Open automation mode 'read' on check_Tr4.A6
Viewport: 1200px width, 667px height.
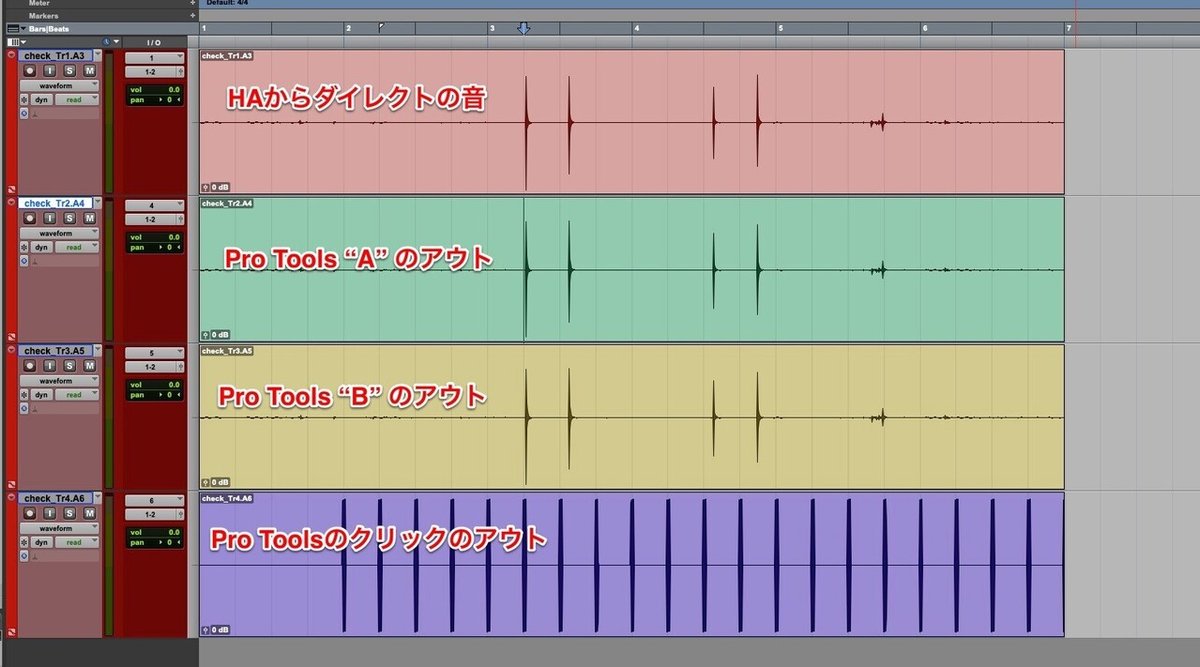(x=77, y=541)
